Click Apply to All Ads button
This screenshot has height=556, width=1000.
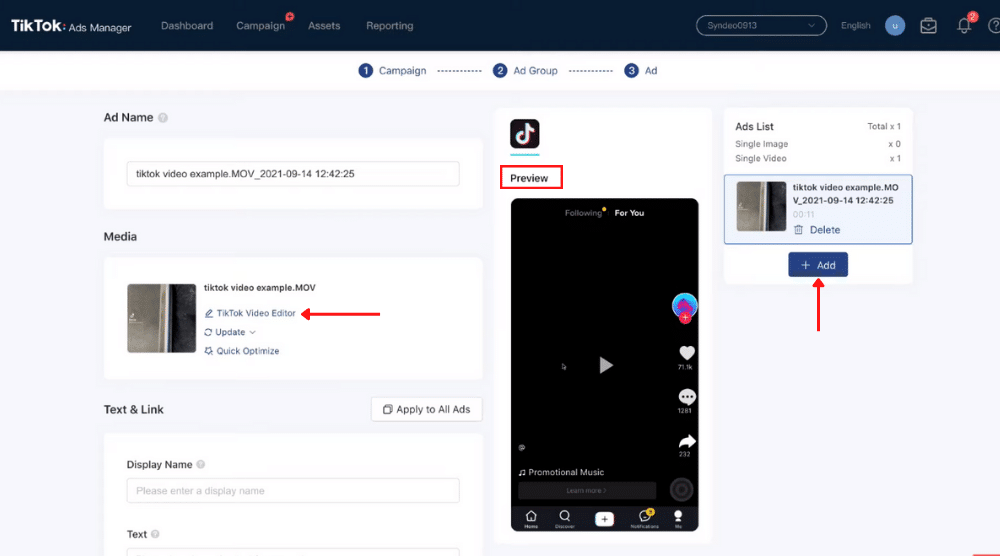coord(427,409)
